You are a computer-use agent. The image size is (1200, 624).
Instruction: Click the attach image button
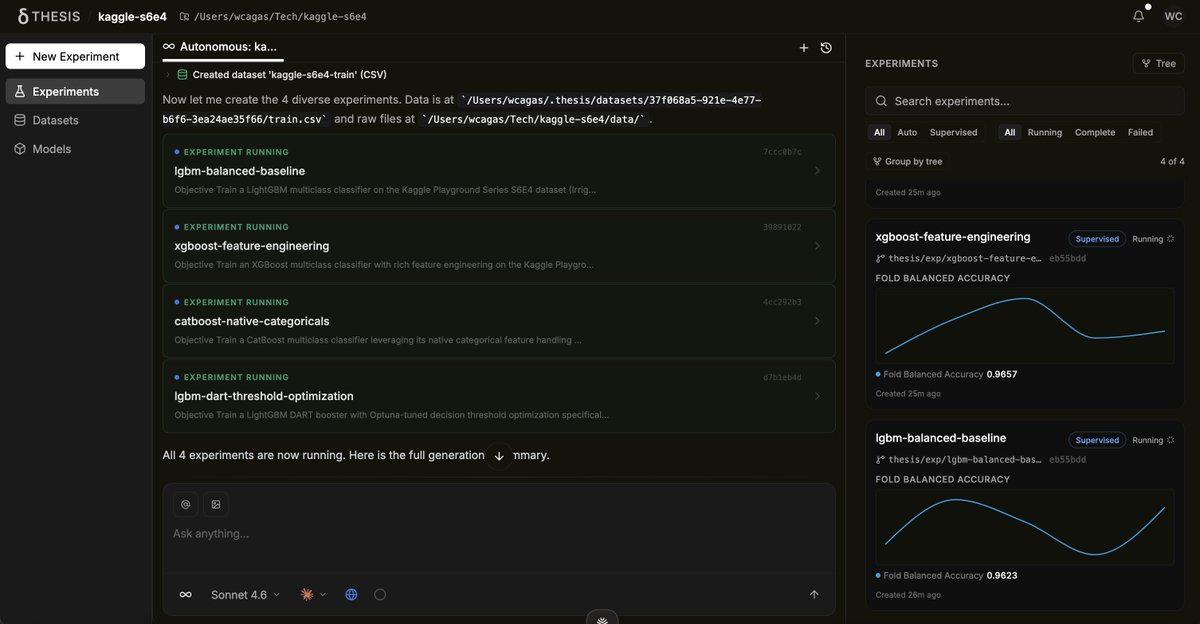coord(216,504)
